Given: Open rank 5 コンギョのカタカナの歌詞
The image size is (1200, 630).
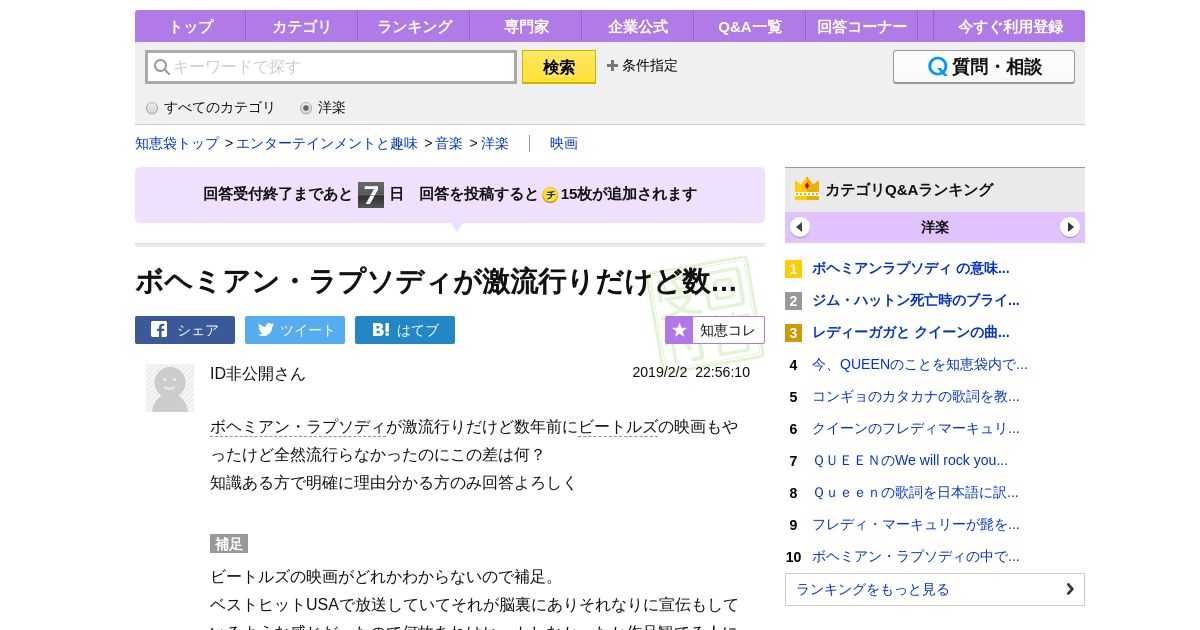Looking at the screenshot, I should (915, 396).
